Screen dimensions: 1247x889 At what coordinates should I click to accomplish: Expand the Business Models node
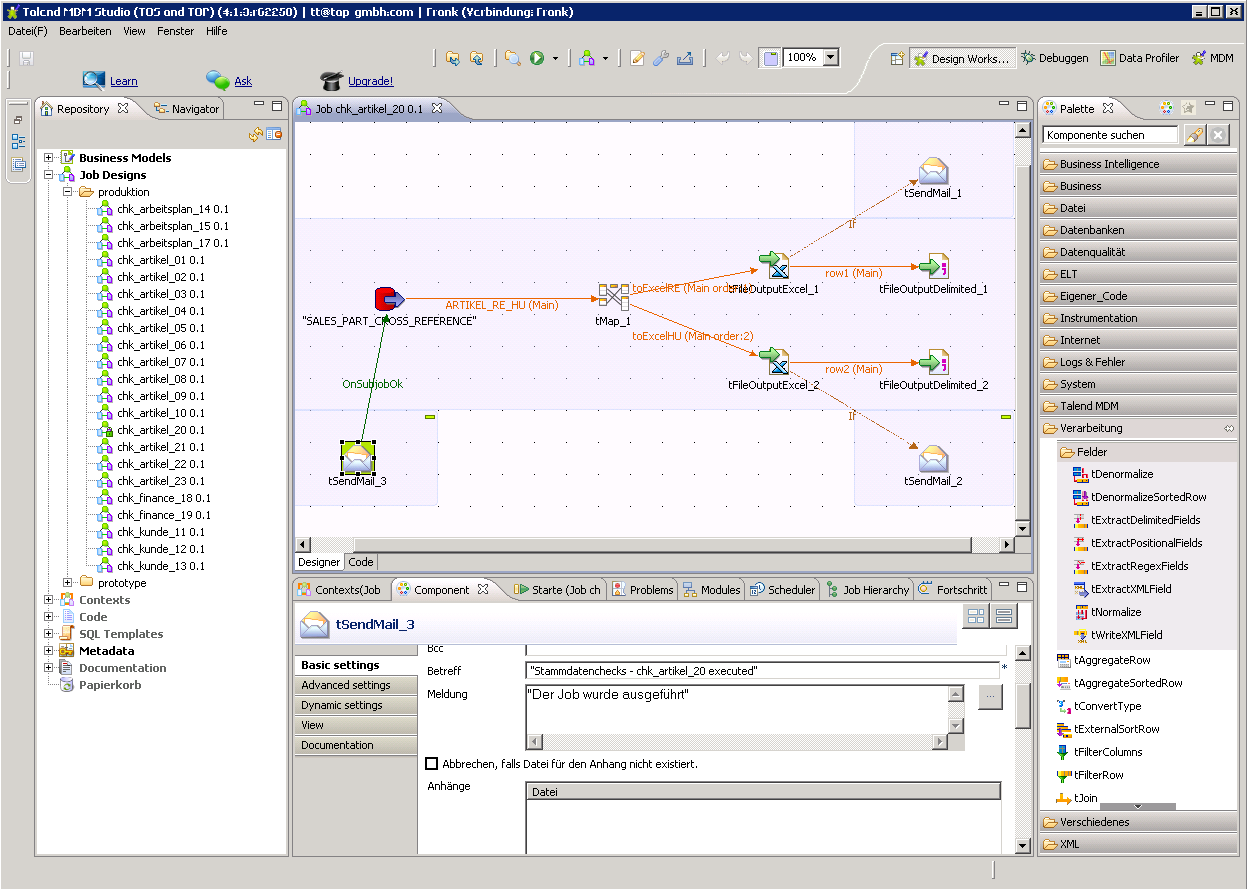click(x=49, y=157)
